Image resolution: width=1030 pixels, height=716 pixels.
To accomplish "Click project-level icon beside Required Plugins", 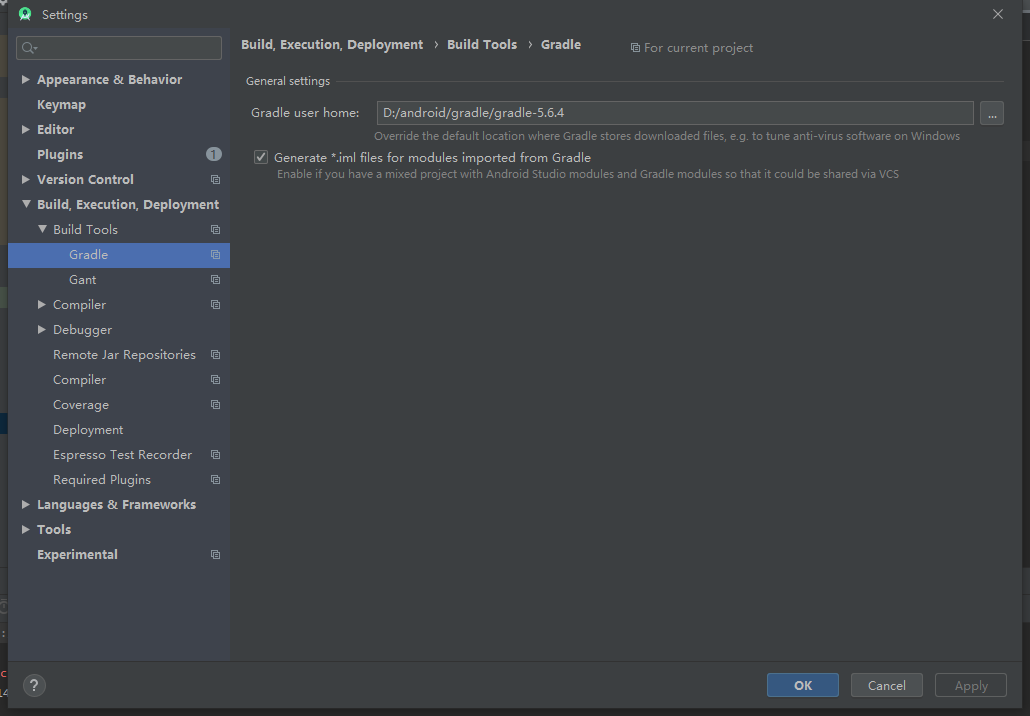I will [x=215, y=480].
